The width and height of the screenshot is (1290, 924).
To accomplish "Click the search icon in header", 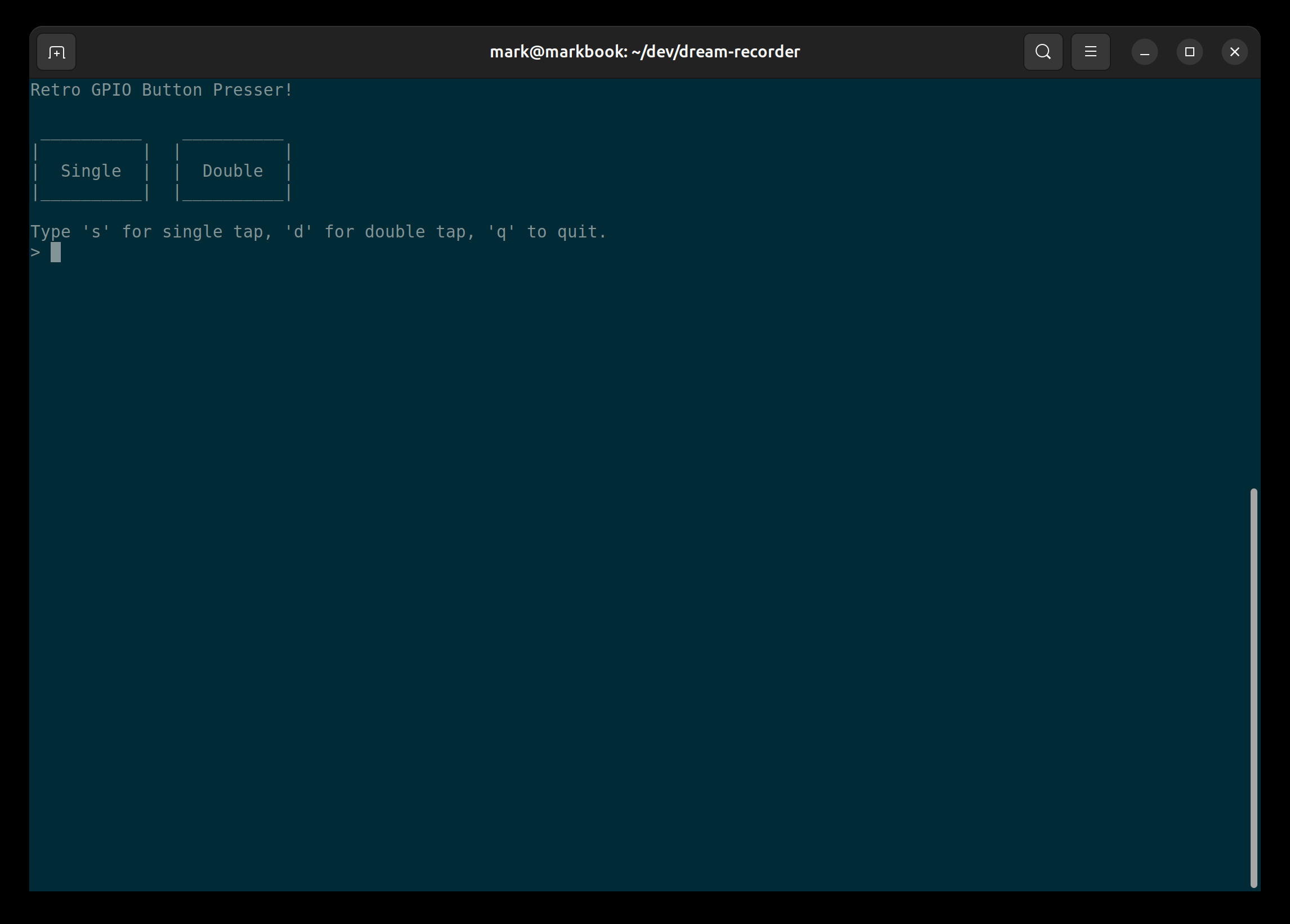I will pyautogui.click(x=1042, y=52).
